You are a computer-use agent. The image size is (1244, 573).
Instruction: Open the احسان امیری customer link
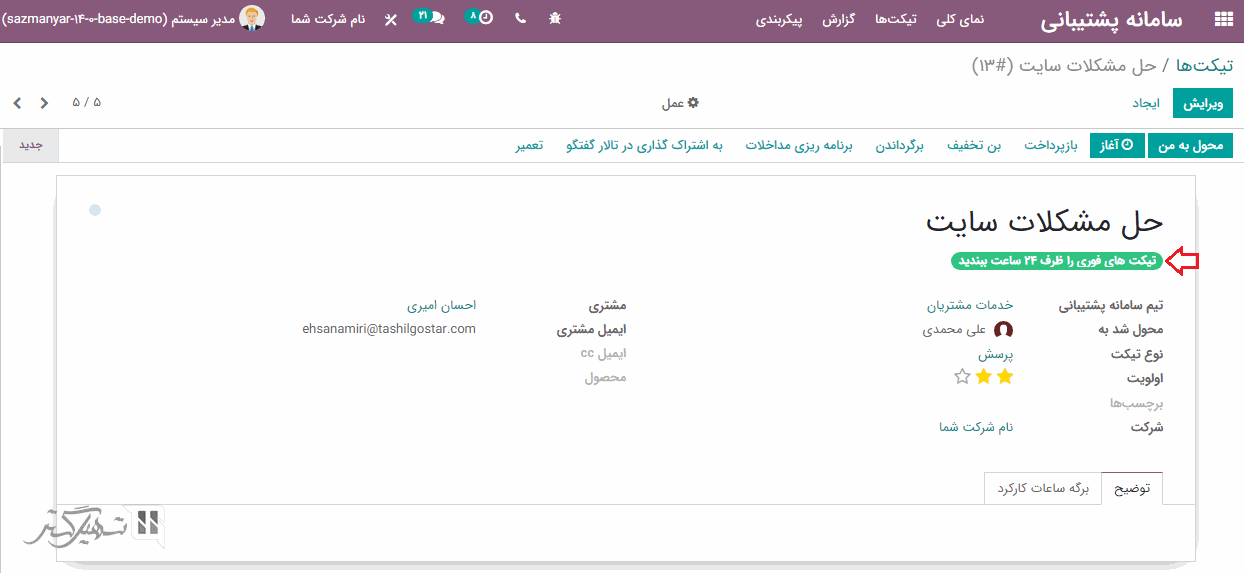click(x=441, y=305)
